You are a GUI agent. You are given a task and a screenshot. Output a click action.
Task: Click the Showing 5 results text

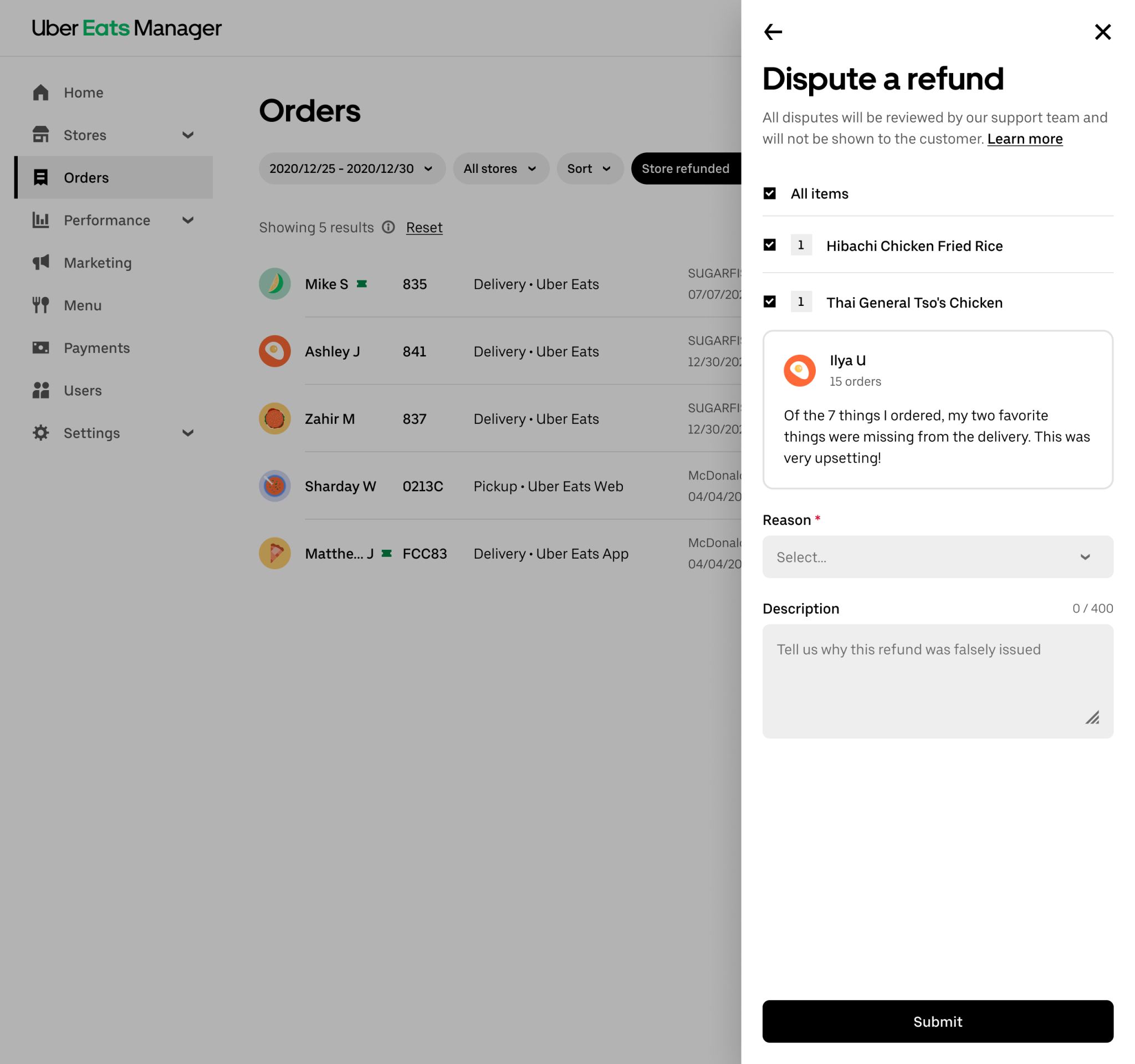(x=316, y=227)
